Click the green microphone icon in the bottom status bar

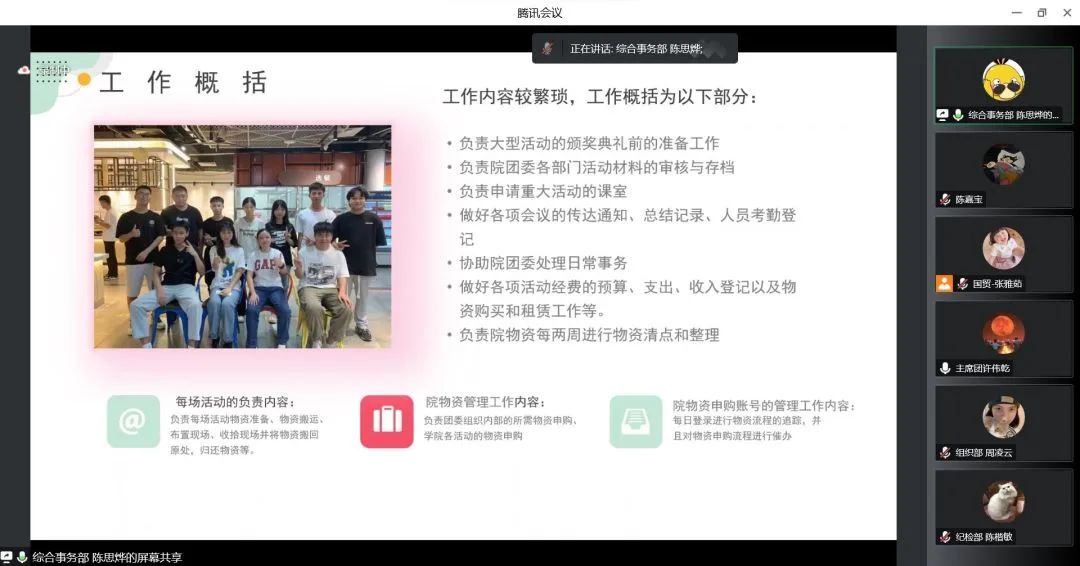click(x=22, y=557)
